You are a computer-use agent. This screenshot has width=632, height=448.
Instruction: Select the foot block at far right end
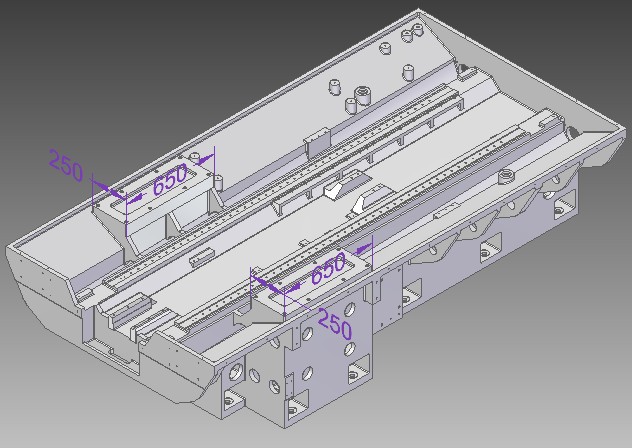(563, 207)
